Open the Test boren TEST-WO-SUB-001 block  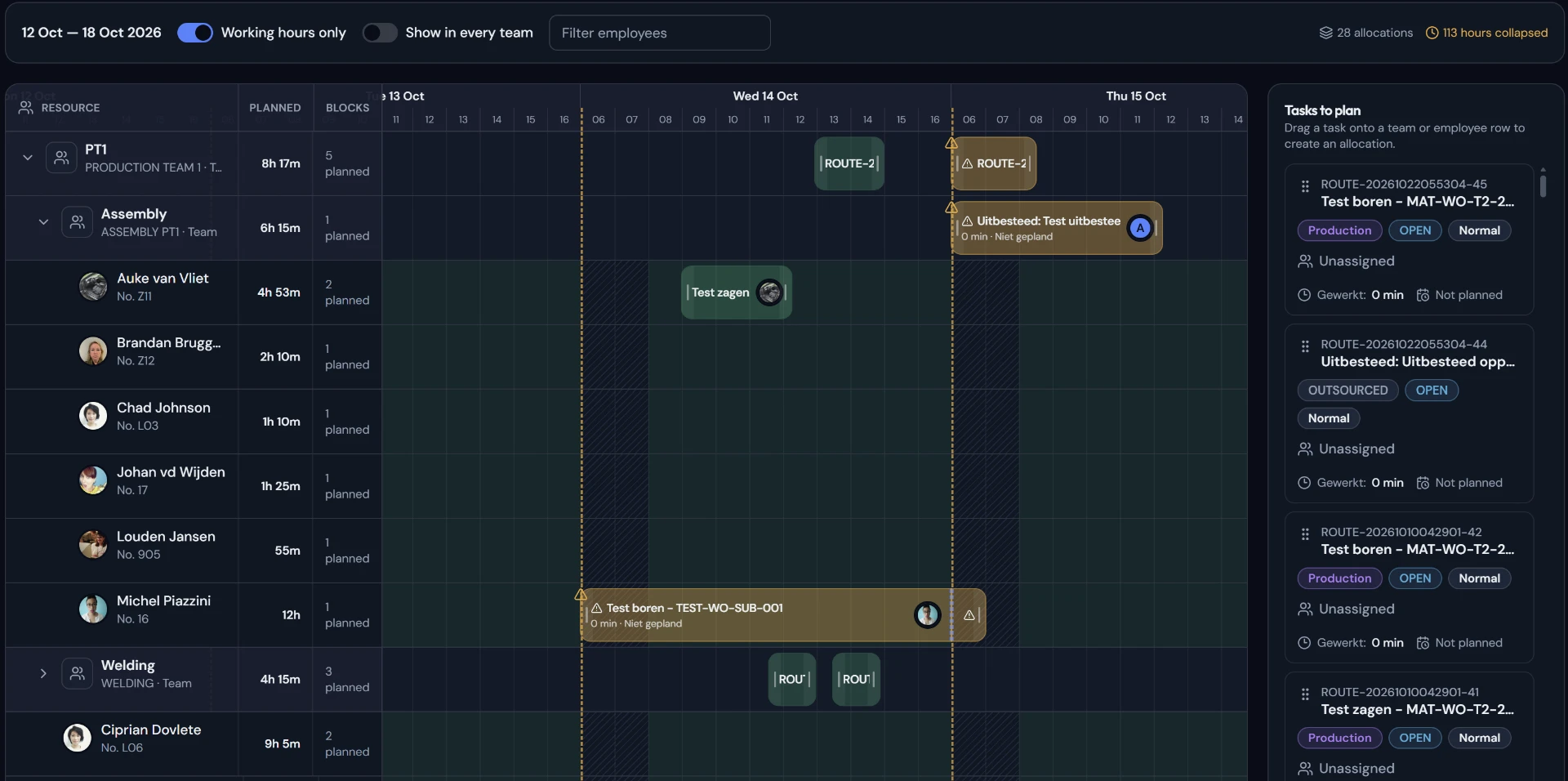click(766, 615)
